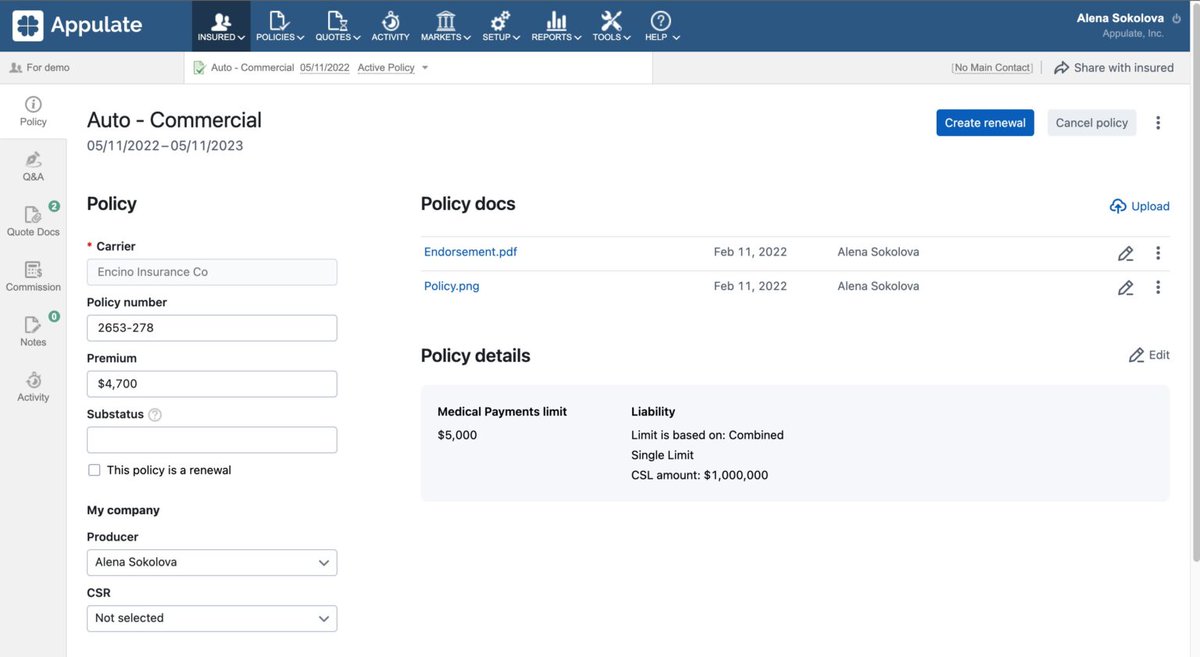Viewport: 1200px width, 657px height.
Task: Click Edit policy details
Action: click(x=1149, y=355)
